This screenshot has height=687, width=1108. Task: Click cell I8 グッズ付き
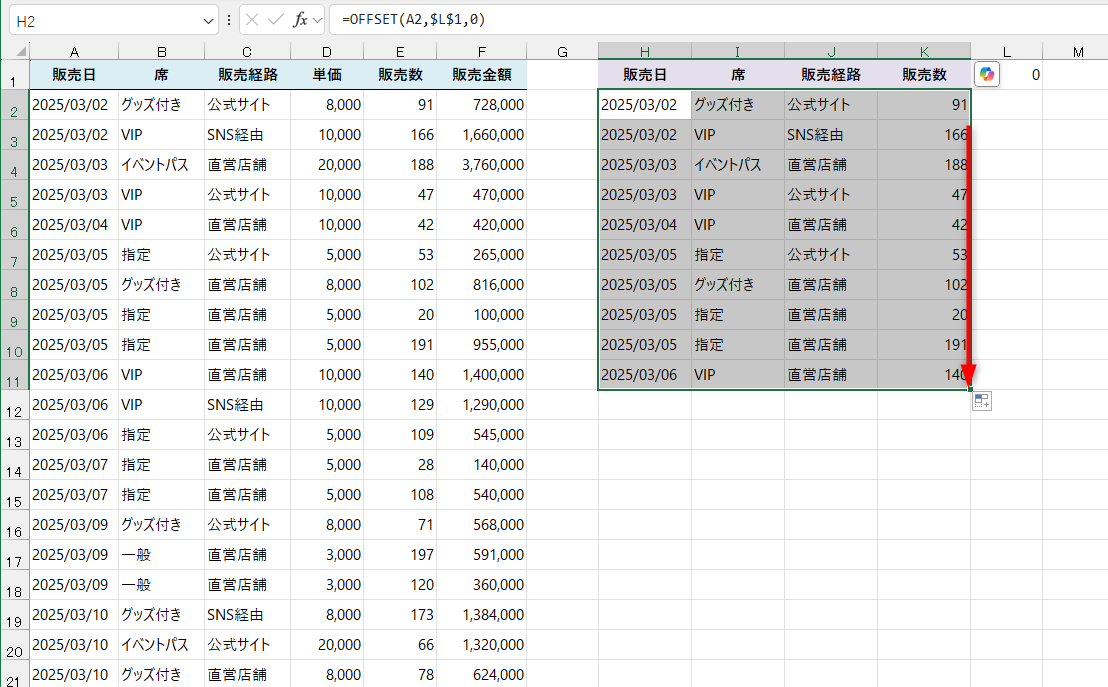tap(738, 285)
